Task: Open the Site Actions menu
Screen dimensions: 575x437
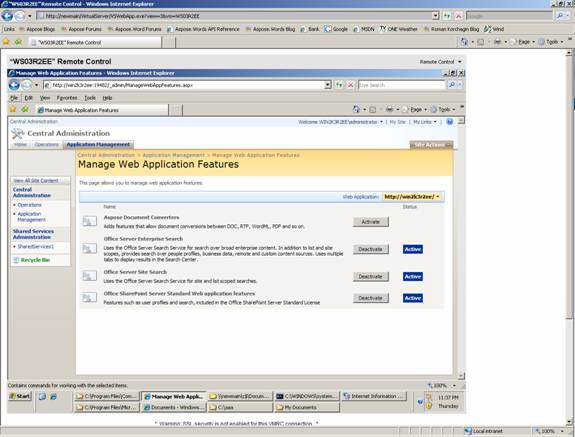Action: tap(431, 145)
